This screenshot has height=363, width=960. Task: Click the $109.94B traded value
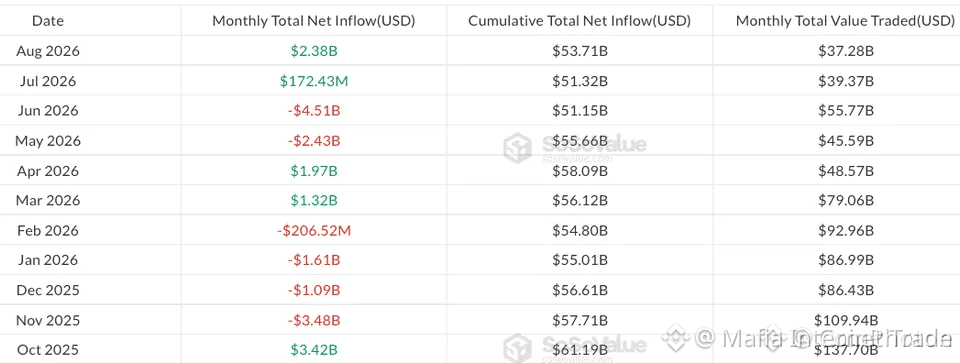point(846,320)
